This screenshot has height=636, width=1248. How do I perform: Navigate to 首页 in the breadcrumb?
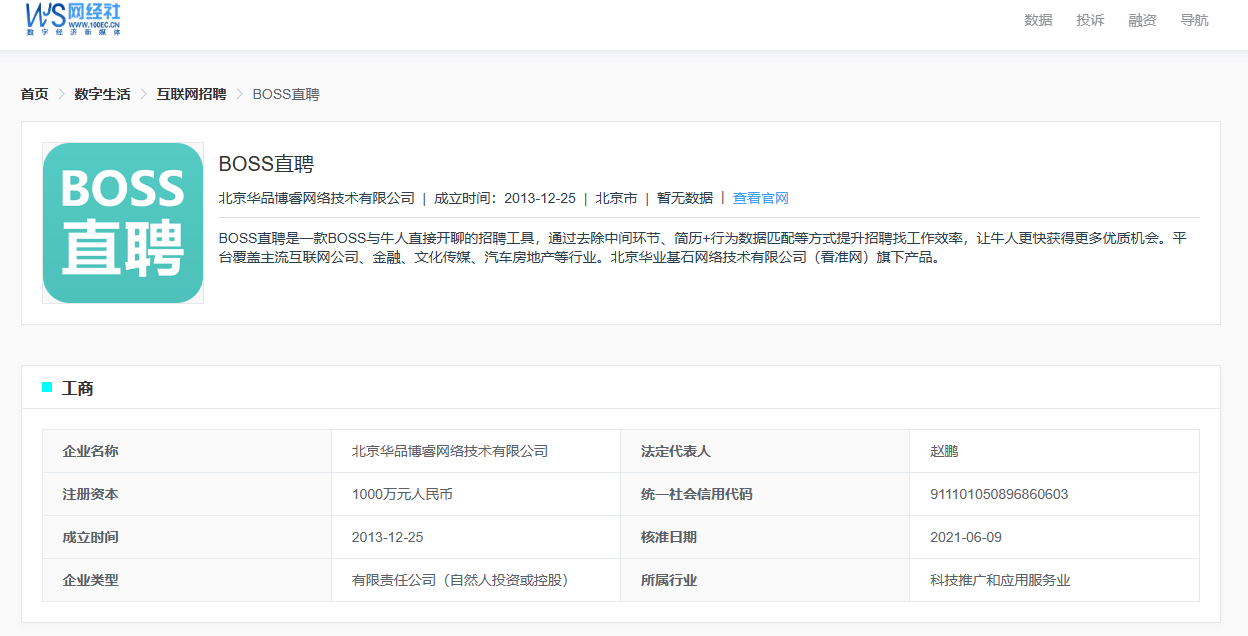35,94
